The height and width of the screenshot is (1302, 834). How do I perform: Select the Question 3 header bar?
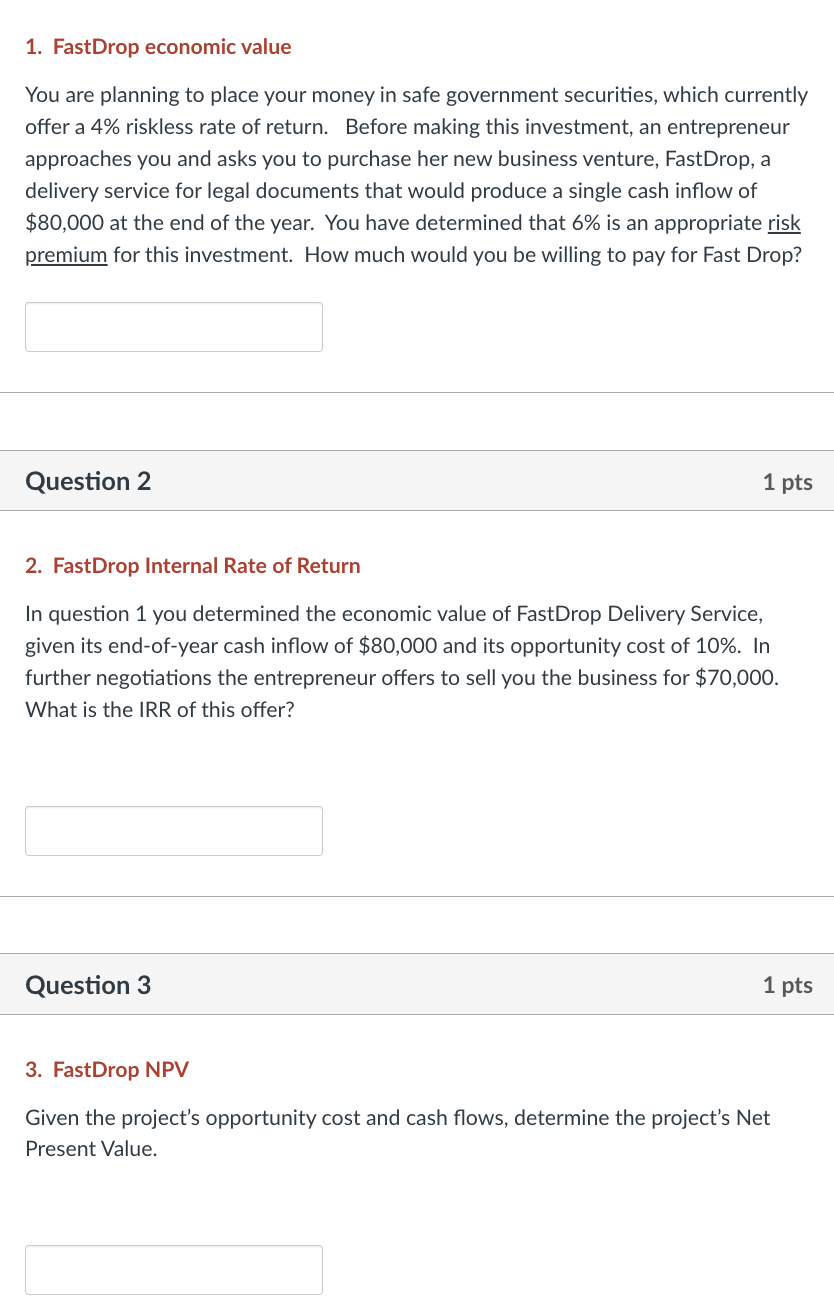417,984
